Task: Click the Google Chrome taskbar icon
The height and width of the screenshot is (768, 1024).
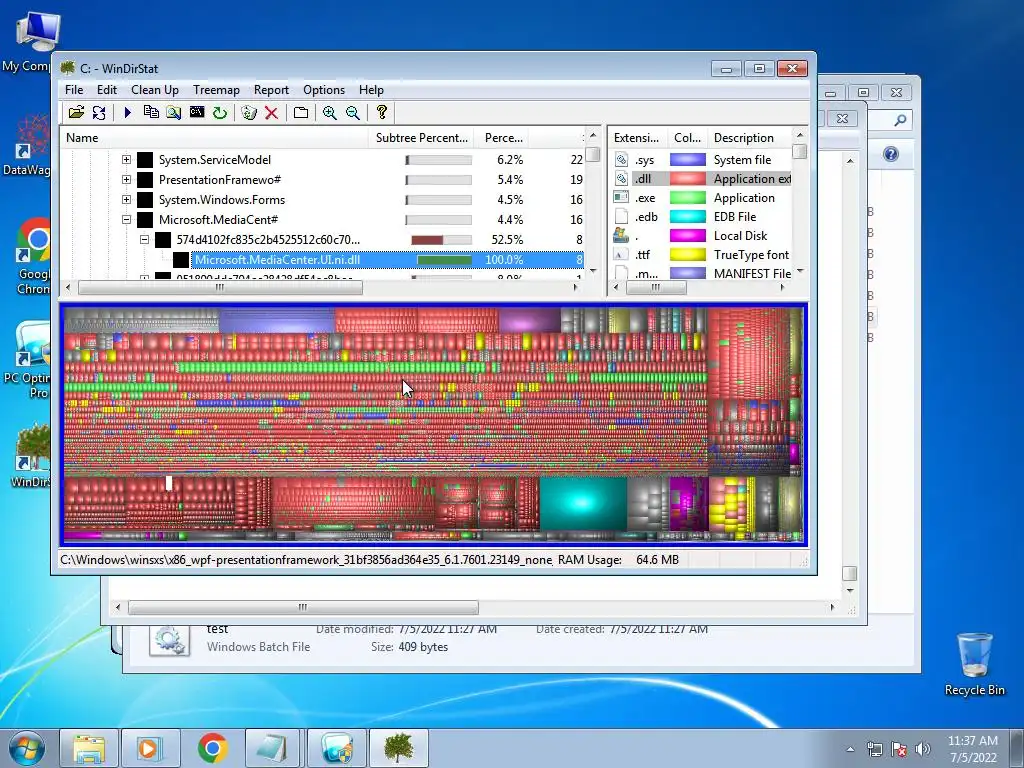Action: point(213,748)
